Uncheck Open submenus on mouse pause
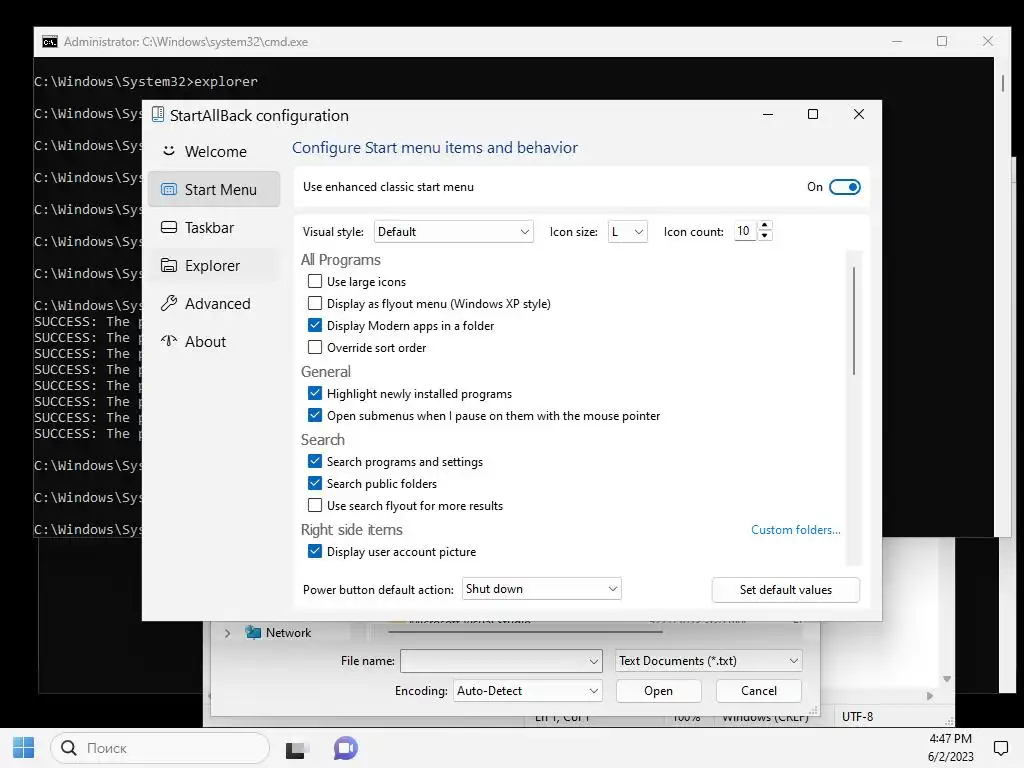The width and height of the screenshot is (1024, 768). [315, 415]
